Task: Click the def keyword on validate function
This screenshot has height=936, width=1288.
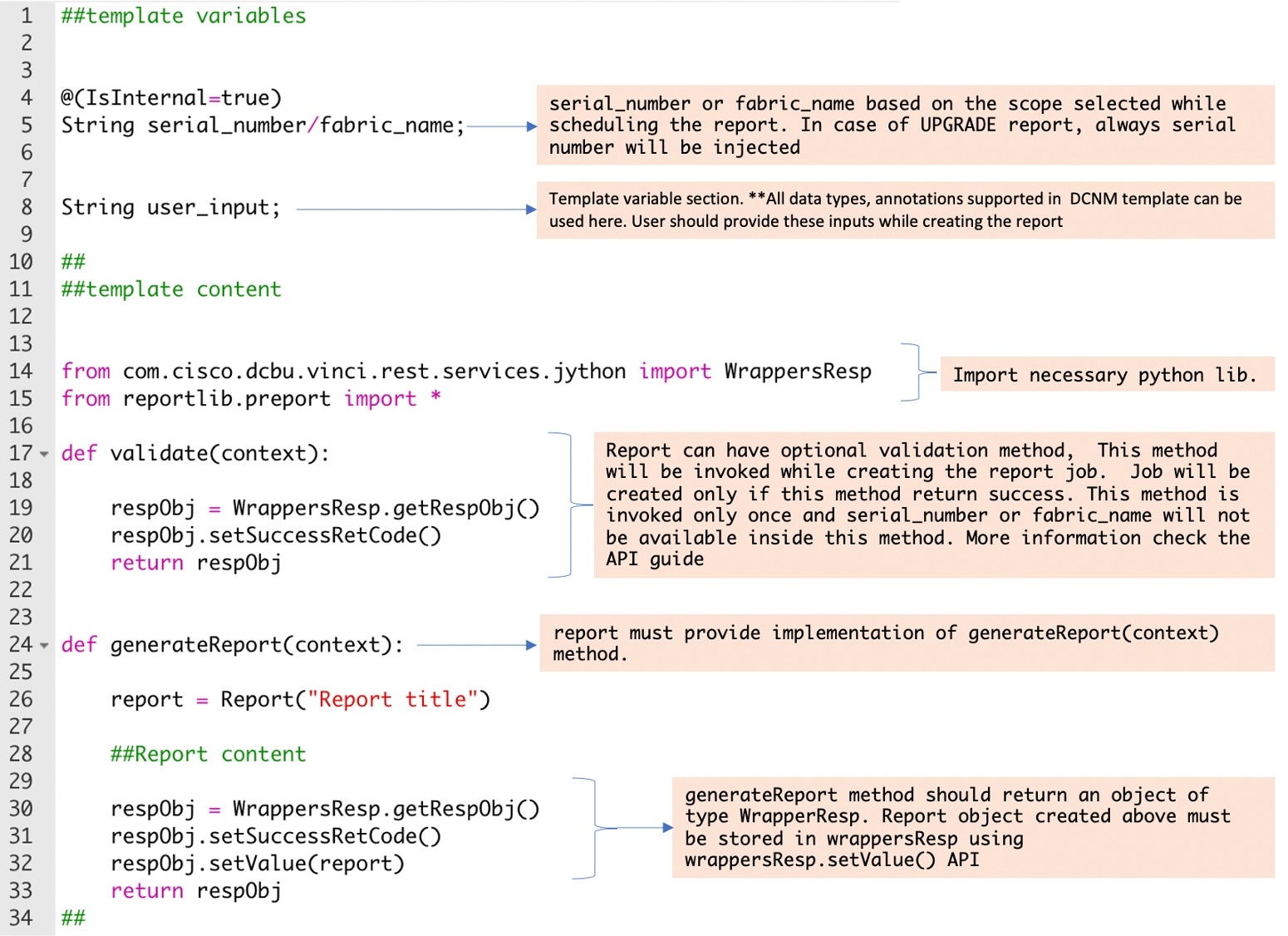Action: tap(79, 454)
